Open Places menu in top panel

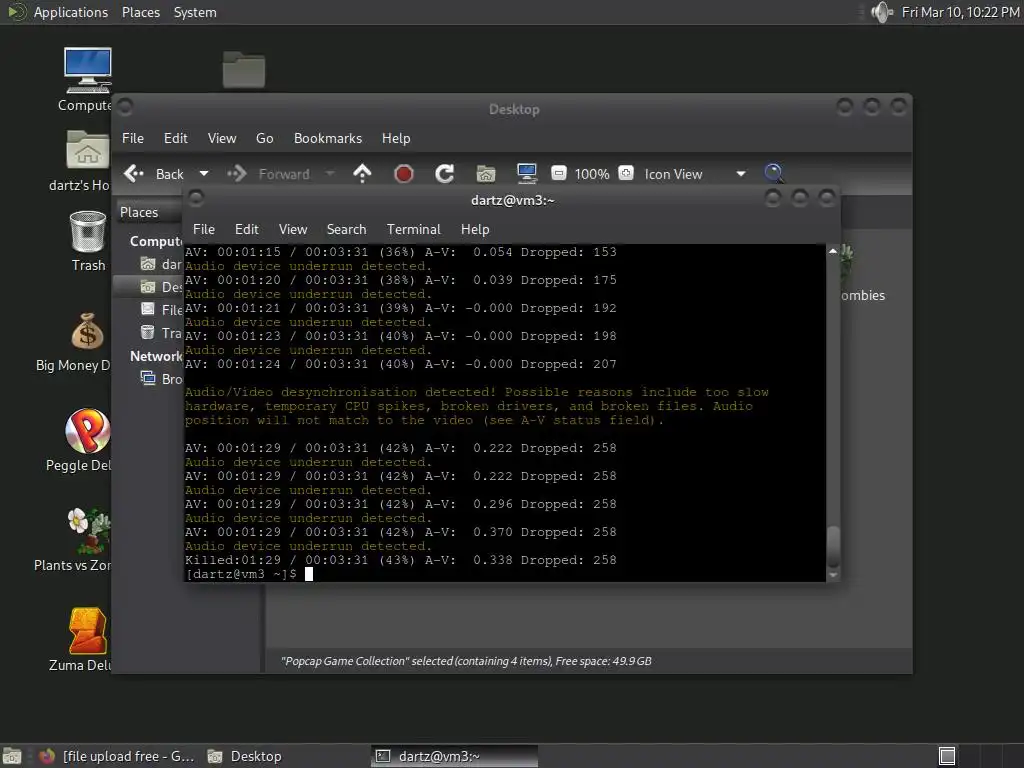click(140, 12)
